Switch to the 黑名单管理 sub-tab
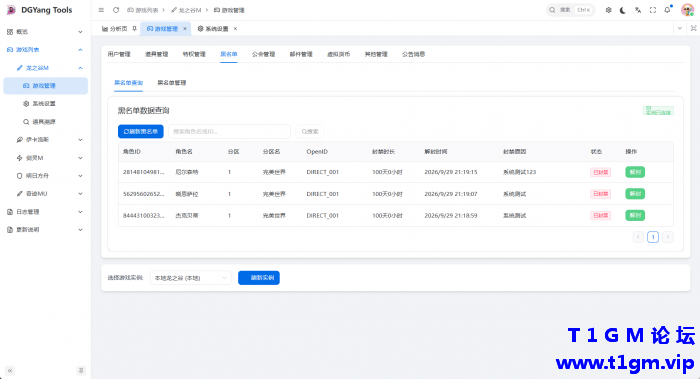Viewport: 700px width, 379px height. pos(171,83)
